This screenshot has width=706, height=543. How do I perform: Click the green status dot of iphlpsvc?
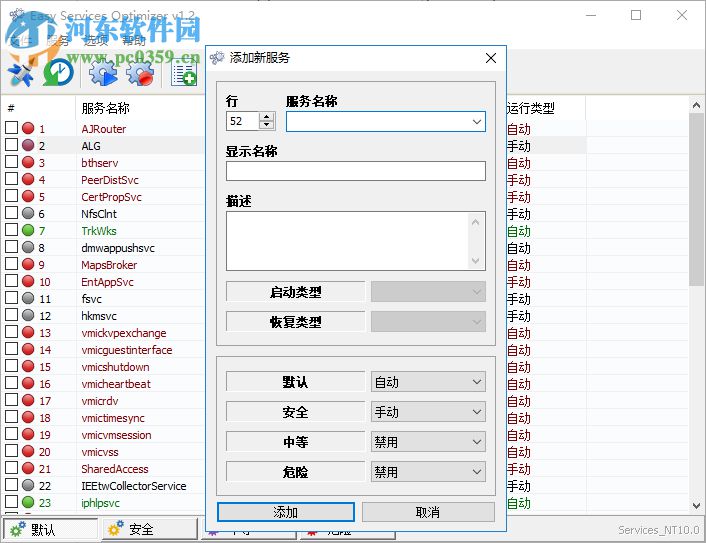coord(28,502)
